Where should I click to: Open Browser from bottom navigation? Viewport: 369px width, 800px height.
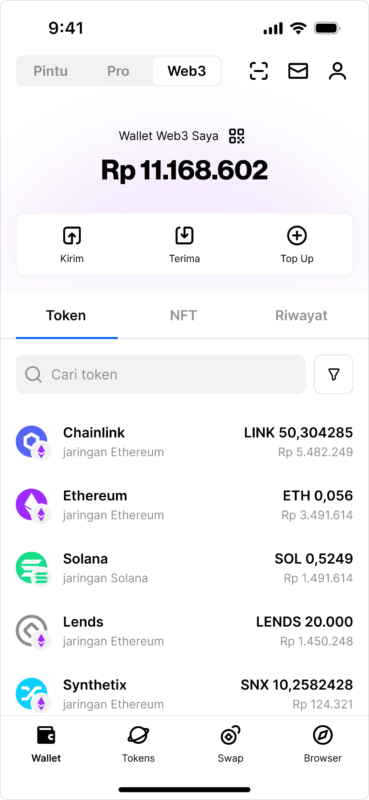(323, 744)
